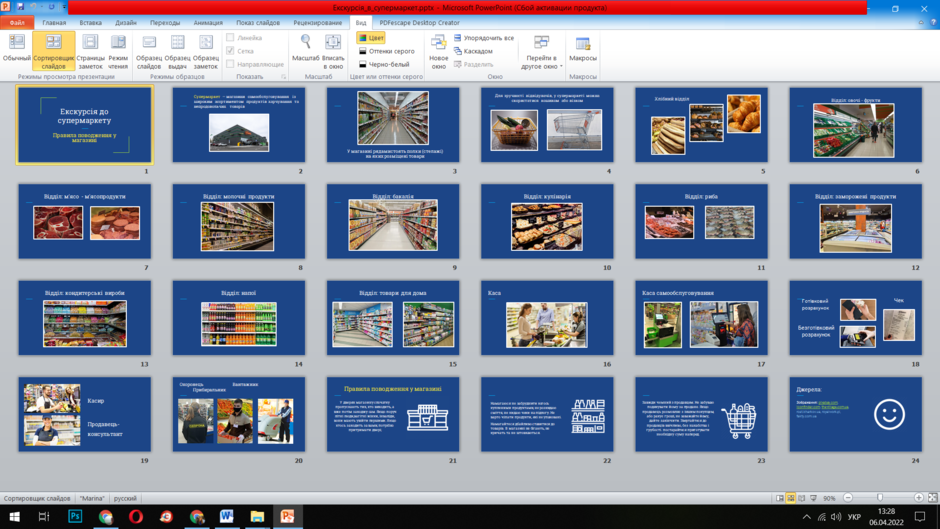Image resolution: width=940 pixels, height=529 pixels.
Task: Switch to Обычный (Normal) view in ribbon
Action: tap(16, 49)
